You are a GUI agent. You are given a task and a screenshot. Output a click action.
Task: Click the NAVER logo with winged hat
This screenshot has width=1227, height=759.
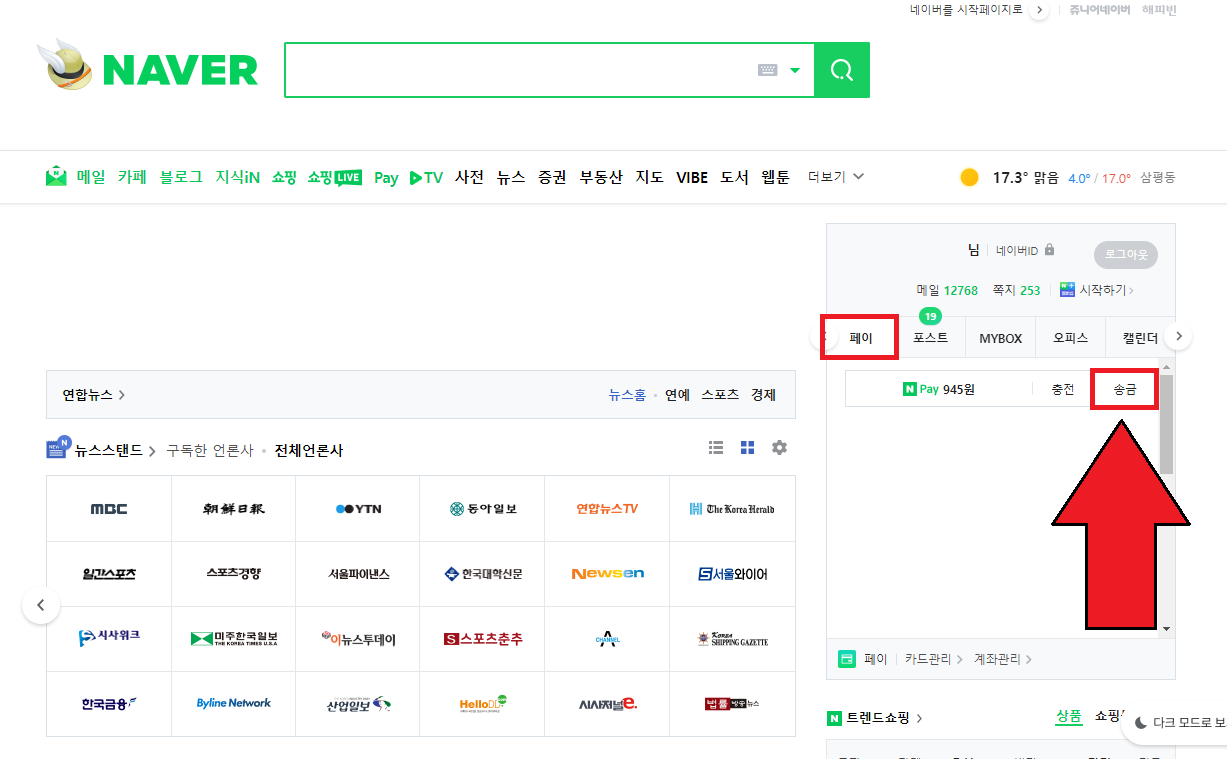point(147,68)
